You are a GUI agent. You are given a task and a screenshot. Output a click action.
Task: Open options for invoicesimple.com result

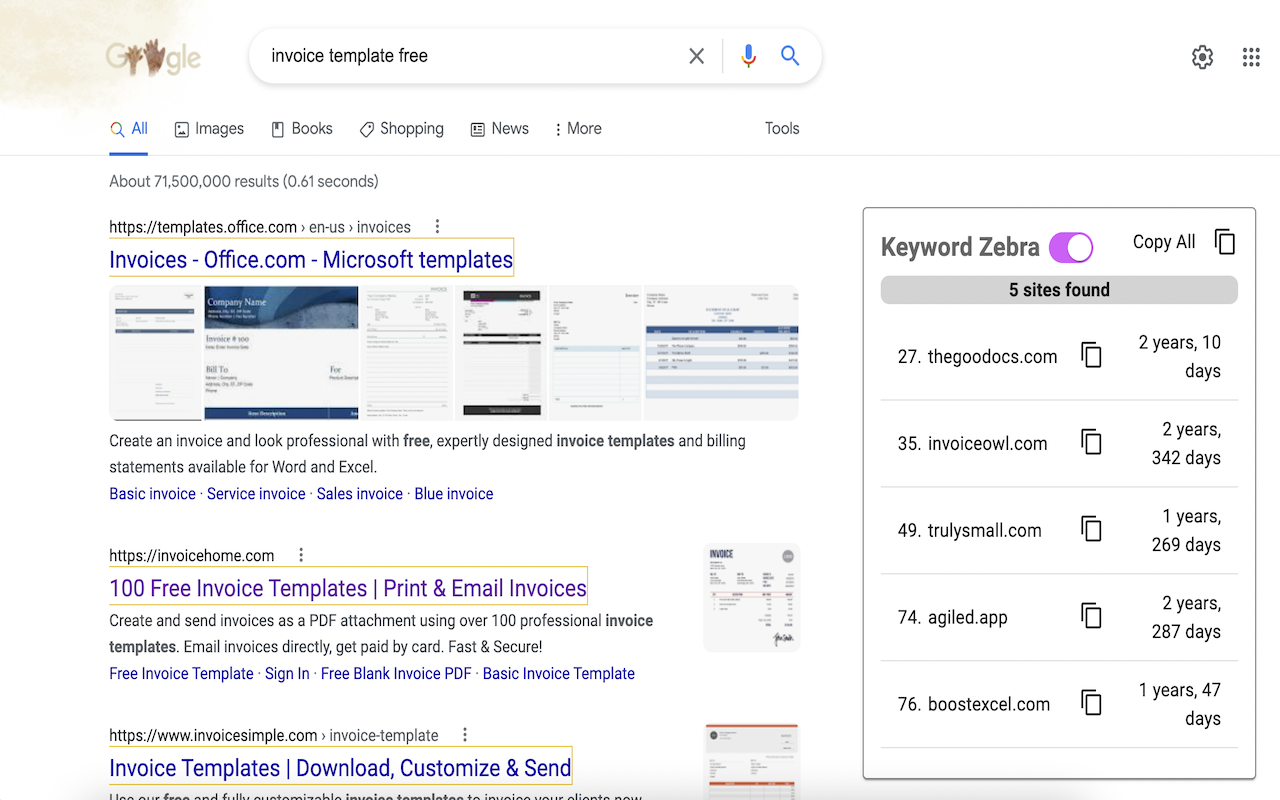click(465, 735)
